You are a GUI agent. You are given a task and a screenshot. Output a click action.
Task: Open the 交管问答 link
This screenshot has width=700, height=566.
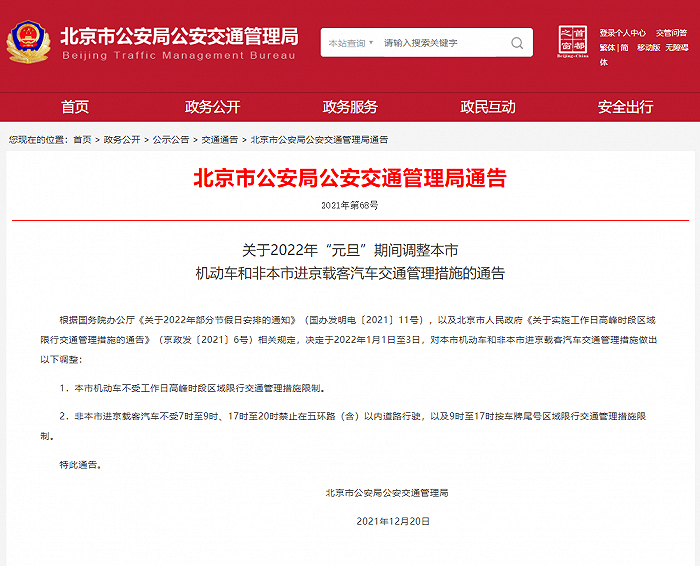(671, 33)
